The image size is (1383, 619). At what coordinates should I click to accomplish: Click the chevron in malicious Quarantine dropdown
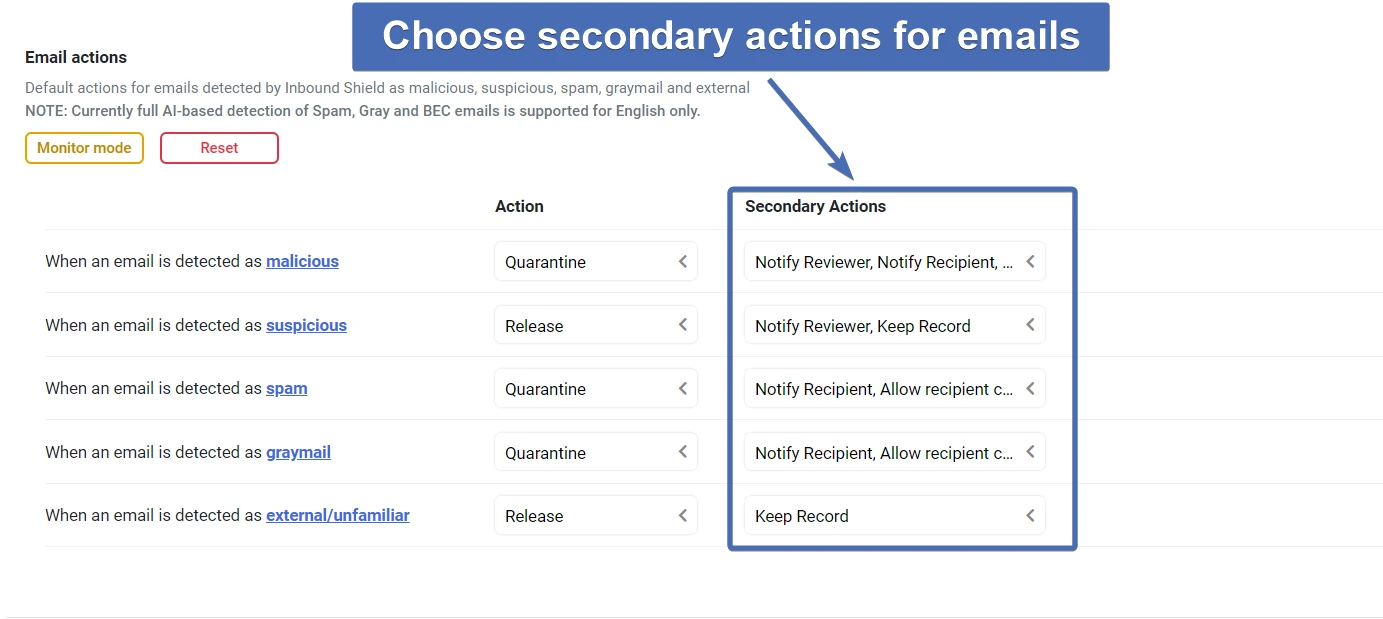[x=683, y=262]
